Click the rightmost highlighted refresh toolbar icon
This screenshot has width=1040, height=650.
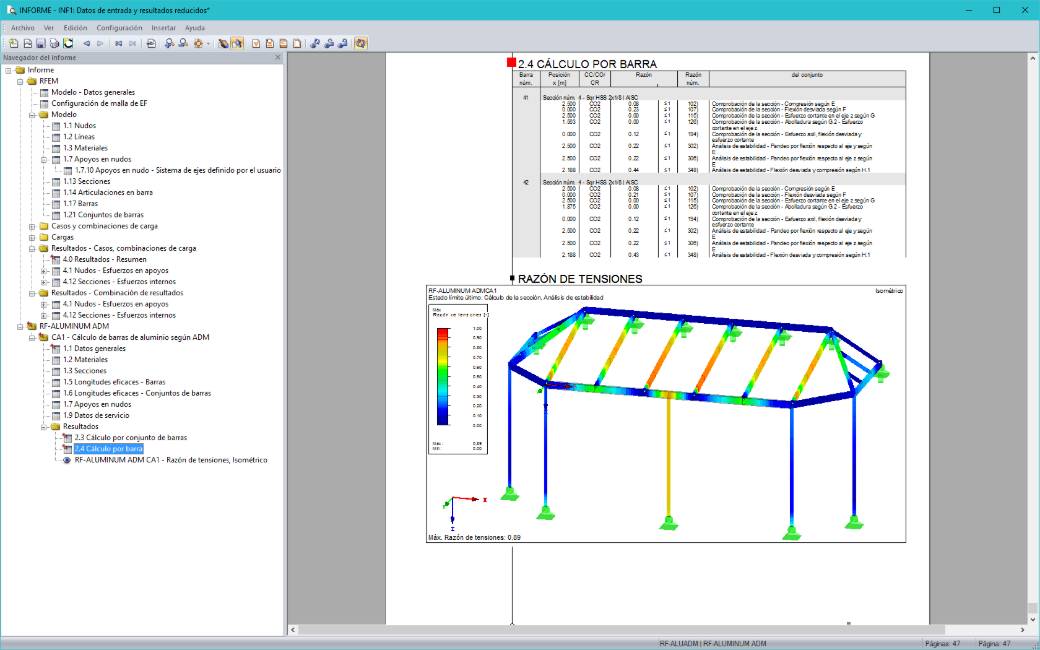tap(360, 43)
